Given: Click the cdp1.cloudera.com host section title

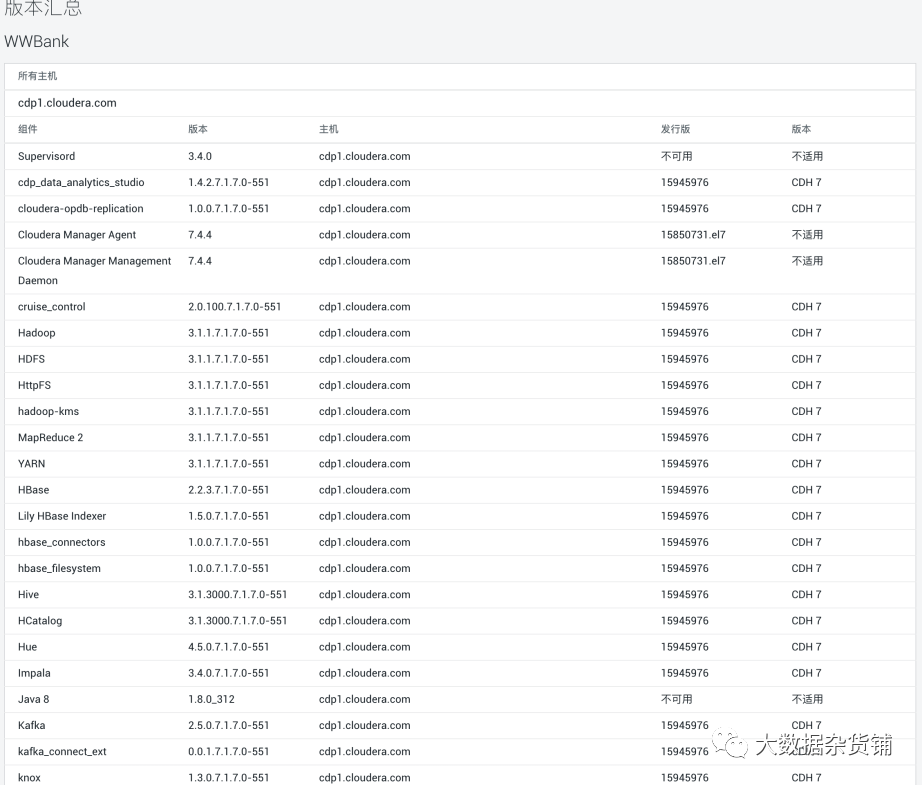Looking at the screenshot, I should point(67,103).
